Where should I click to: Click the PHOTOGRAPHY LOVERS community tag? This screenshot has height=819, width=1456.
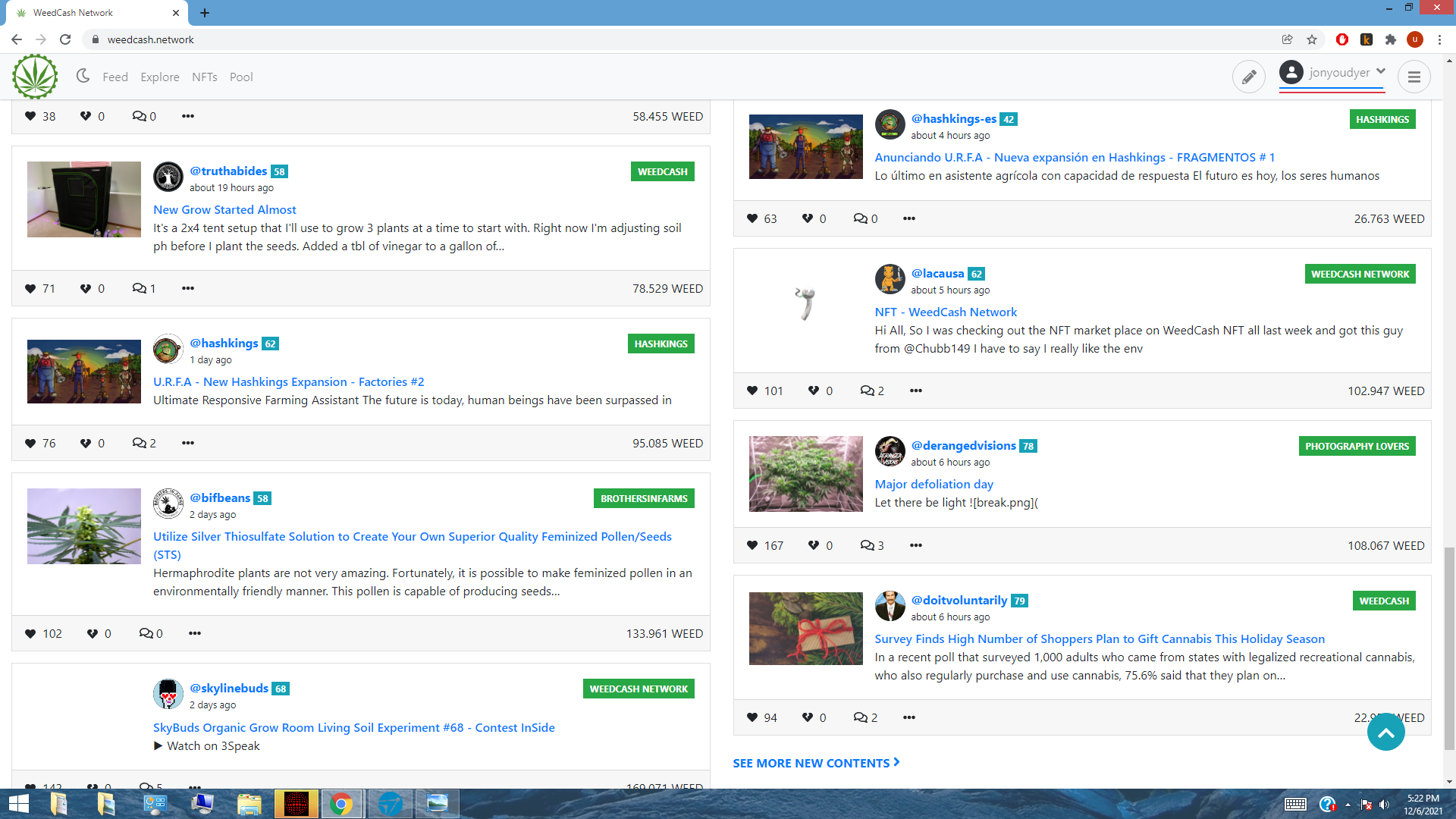coord(1357,446)
